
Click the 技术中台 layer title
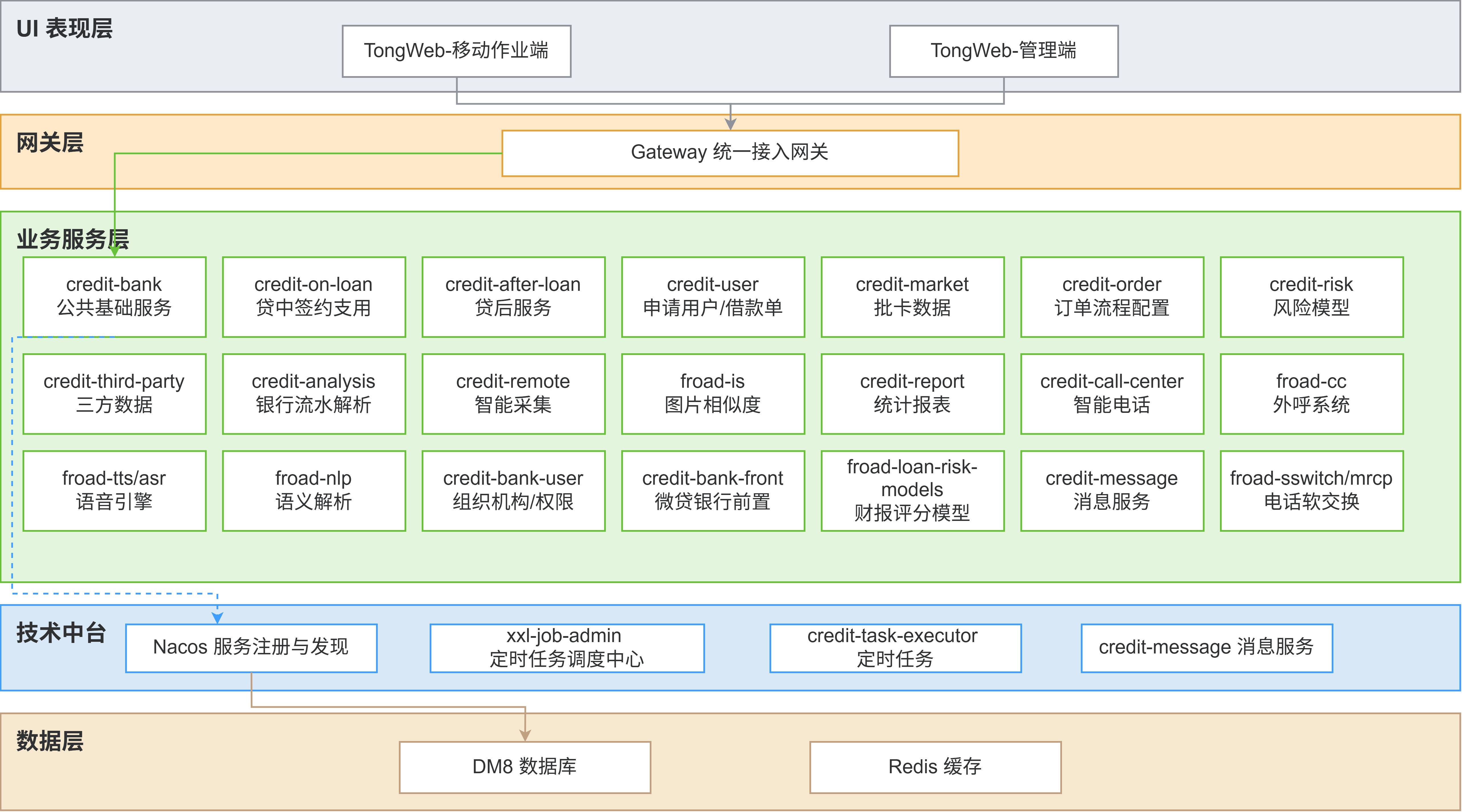61,633
